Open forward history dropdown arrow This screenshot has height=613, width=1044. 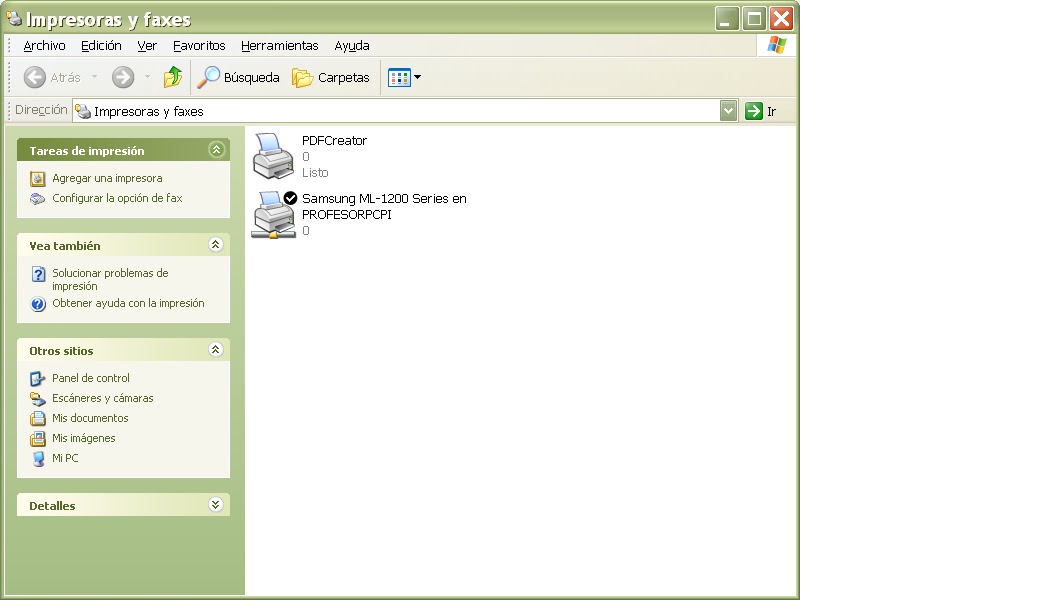pyautogui.click(x=147, y=77)
